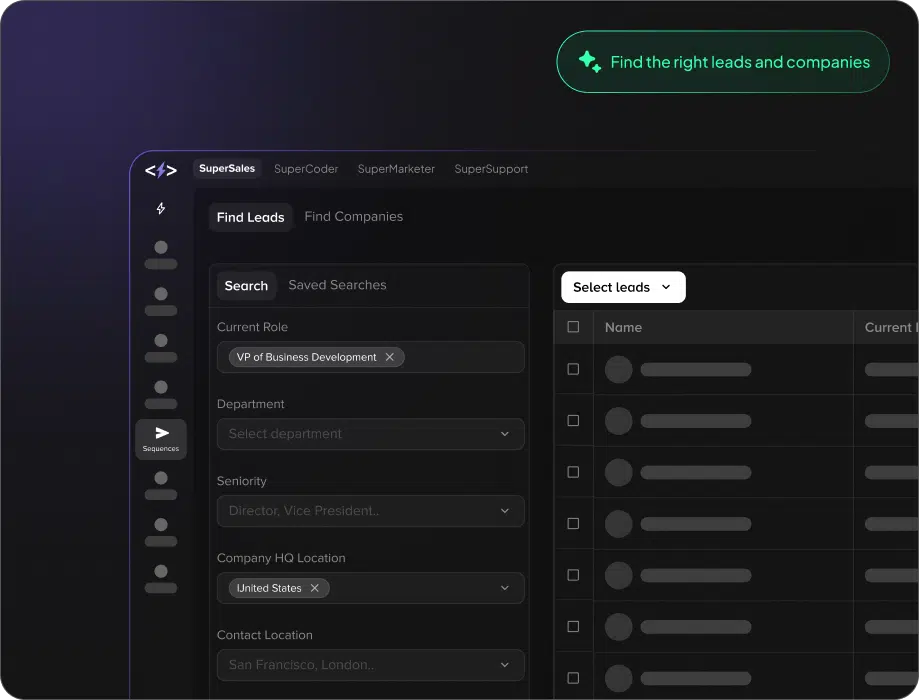
Task: Click the first lead's avatar circle
Action: (x=619, y=369)
